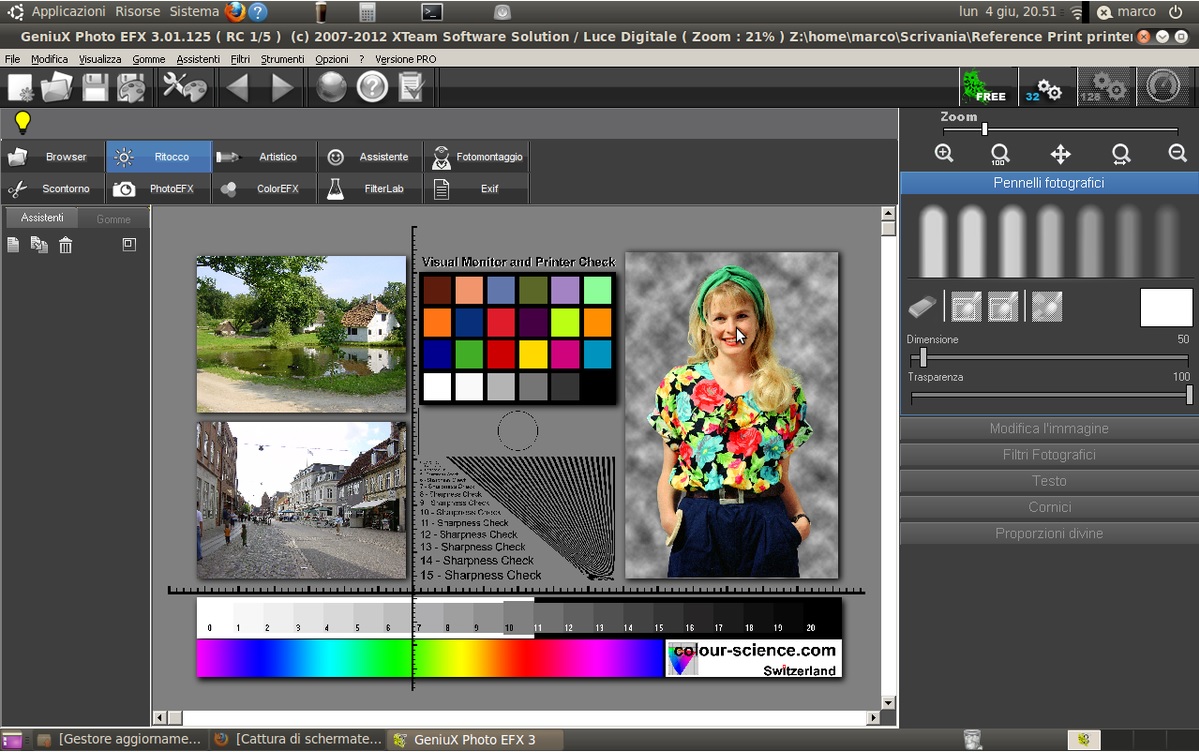Click the floppy disk save icon

95,88
